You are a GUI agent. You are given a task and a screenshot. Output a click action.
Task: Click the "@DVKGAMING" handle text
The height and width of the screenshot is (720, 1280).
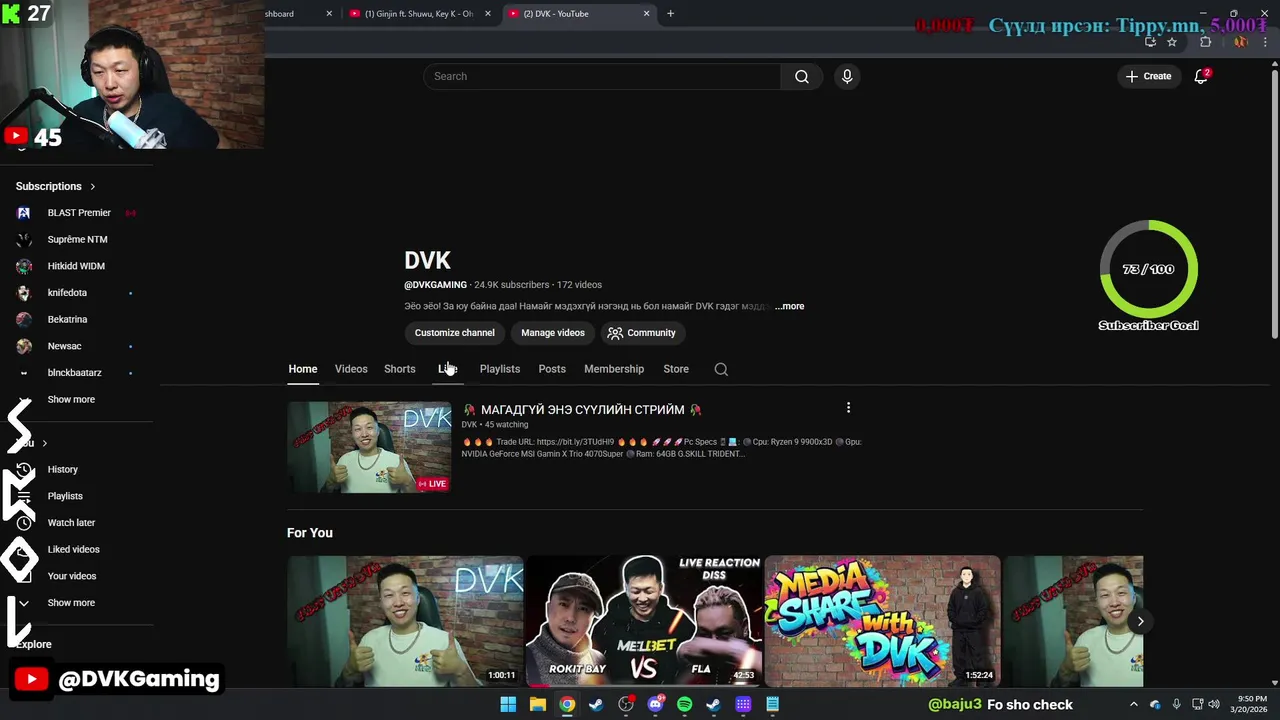click(435, 285)
